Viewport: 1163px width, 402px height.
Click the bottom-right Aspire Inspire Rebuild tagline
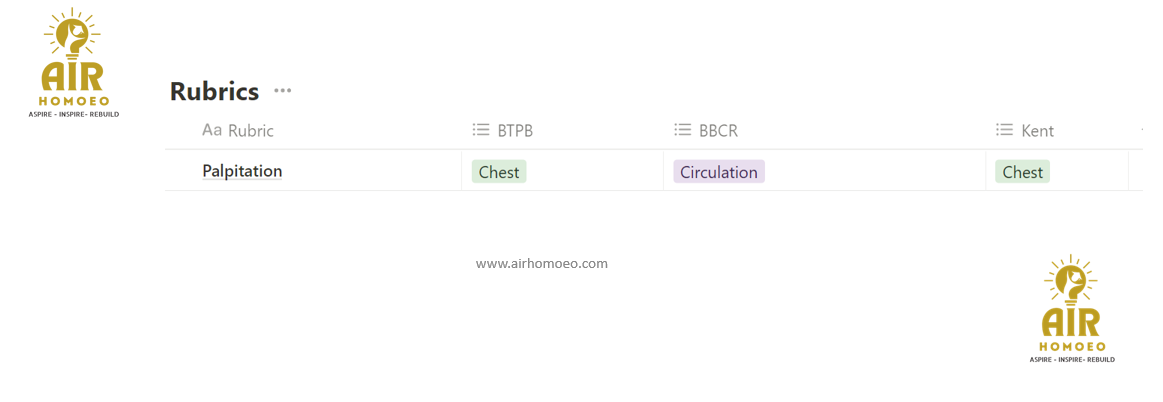(x=1072, y=359)
